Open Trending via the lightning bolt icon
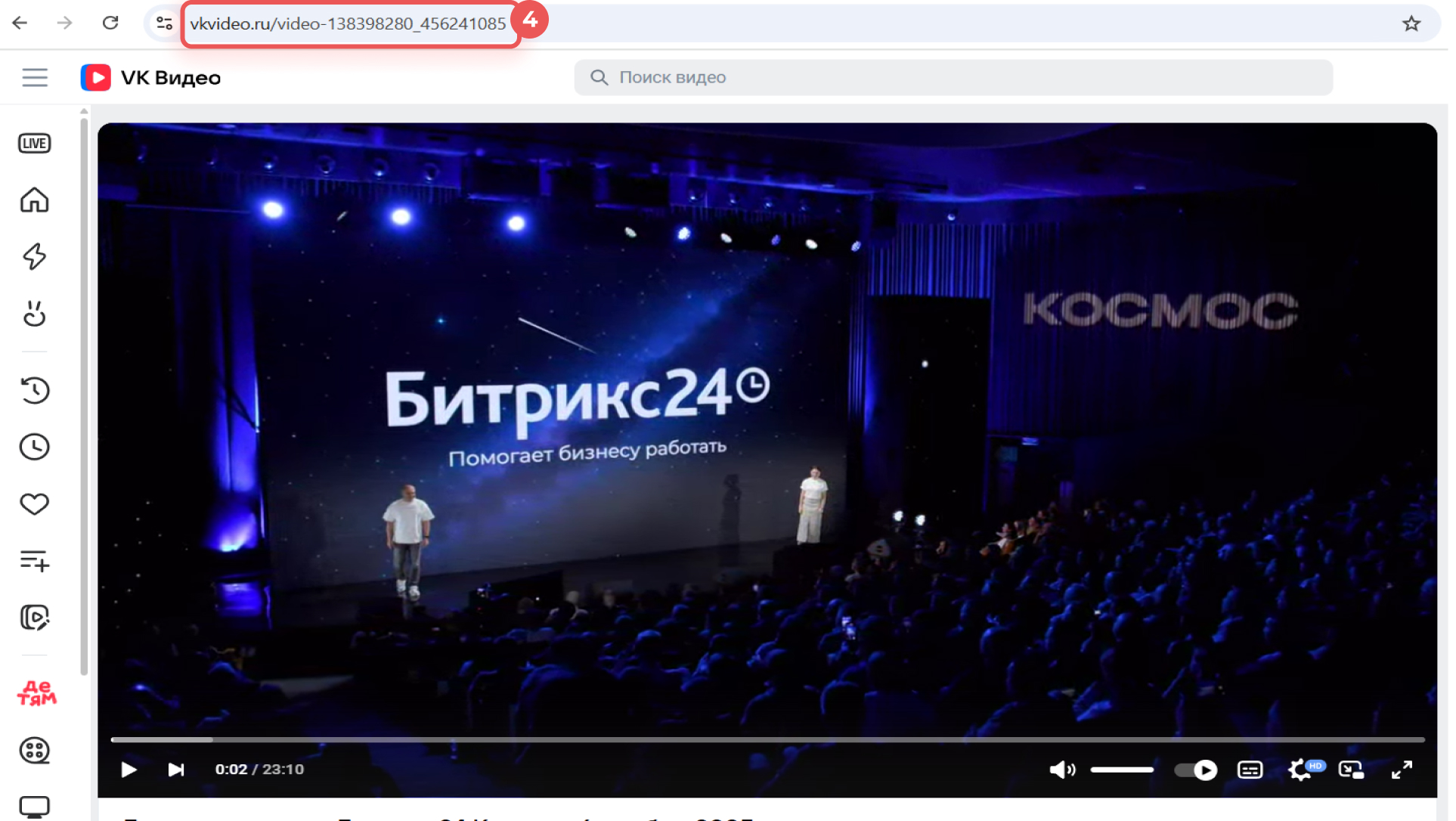Image resolution: width=1456 pixels, height=821 pixels. click(x=35, y=257)
